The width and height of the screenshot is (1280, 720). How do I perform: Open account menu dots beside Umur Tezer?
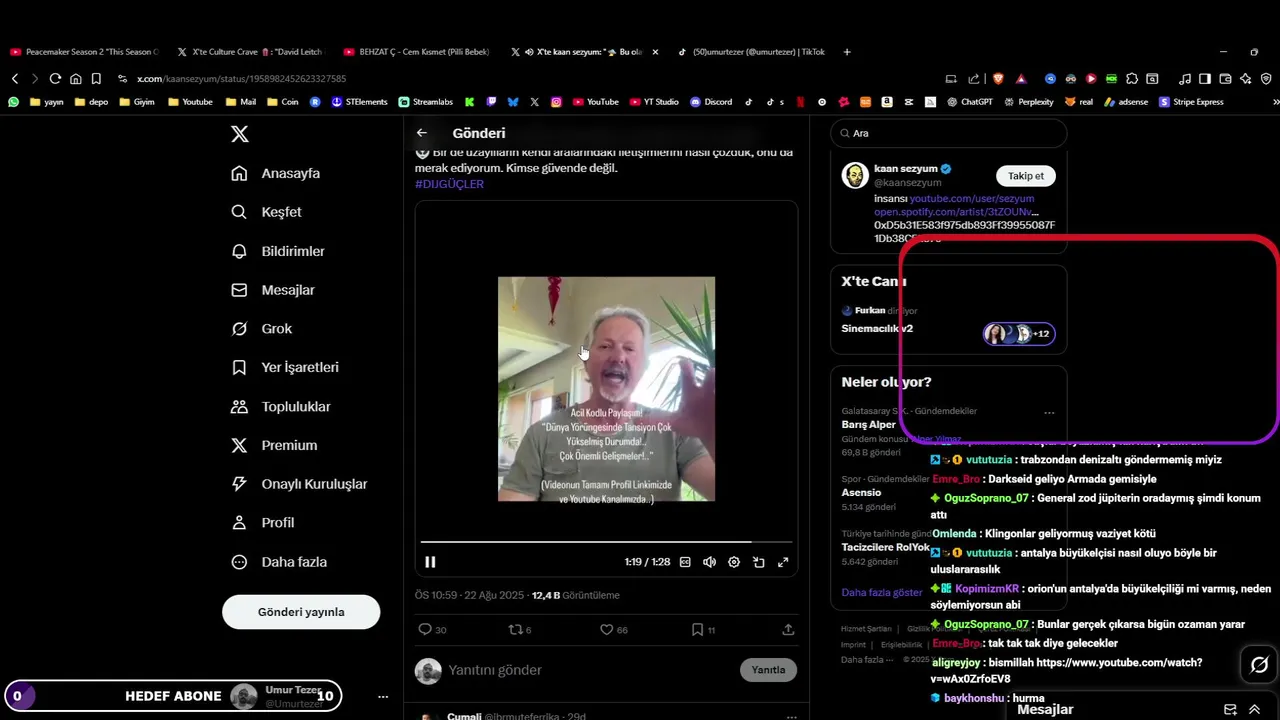pos(382,696)
